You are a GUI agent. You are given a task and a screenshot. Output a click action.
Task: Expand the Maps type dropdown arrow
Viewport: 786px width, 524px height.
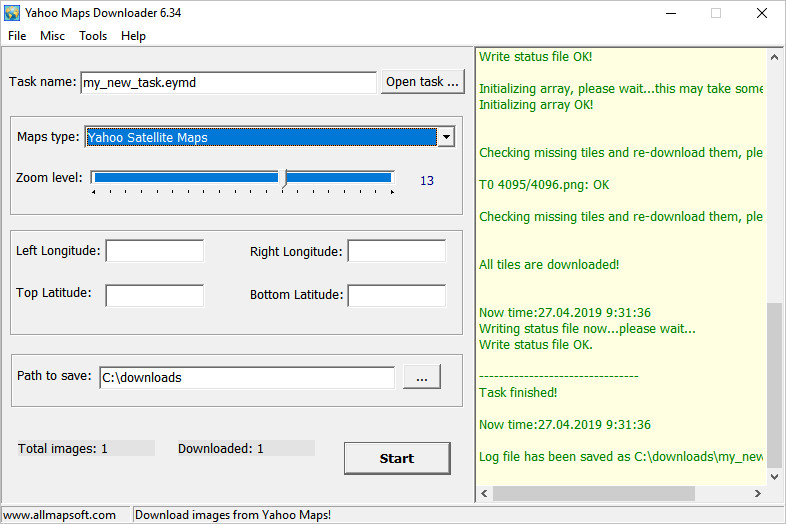click(446, 137)
